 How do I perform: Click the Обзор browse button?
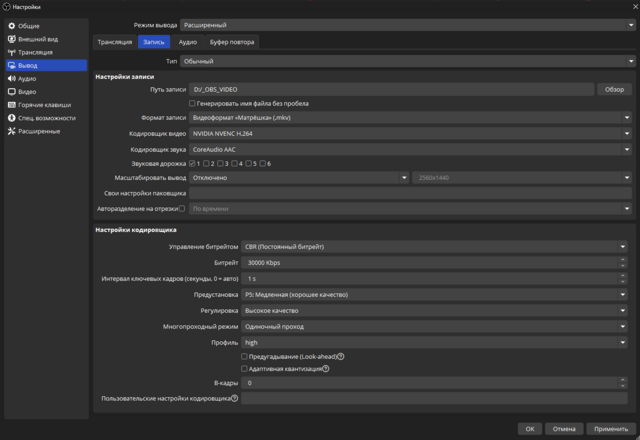coord(615,89)
